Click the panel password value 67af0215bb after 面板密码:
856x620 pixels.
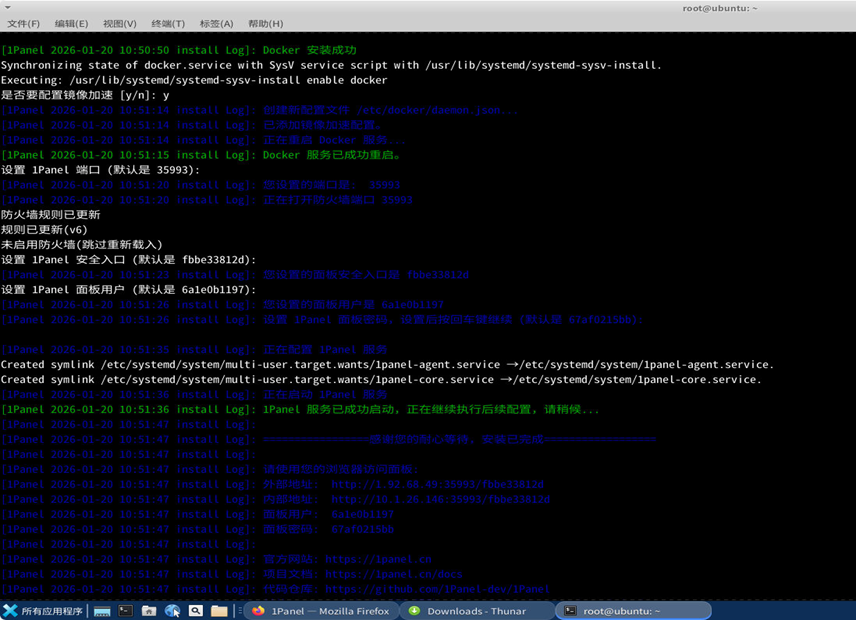pos(362,529)
